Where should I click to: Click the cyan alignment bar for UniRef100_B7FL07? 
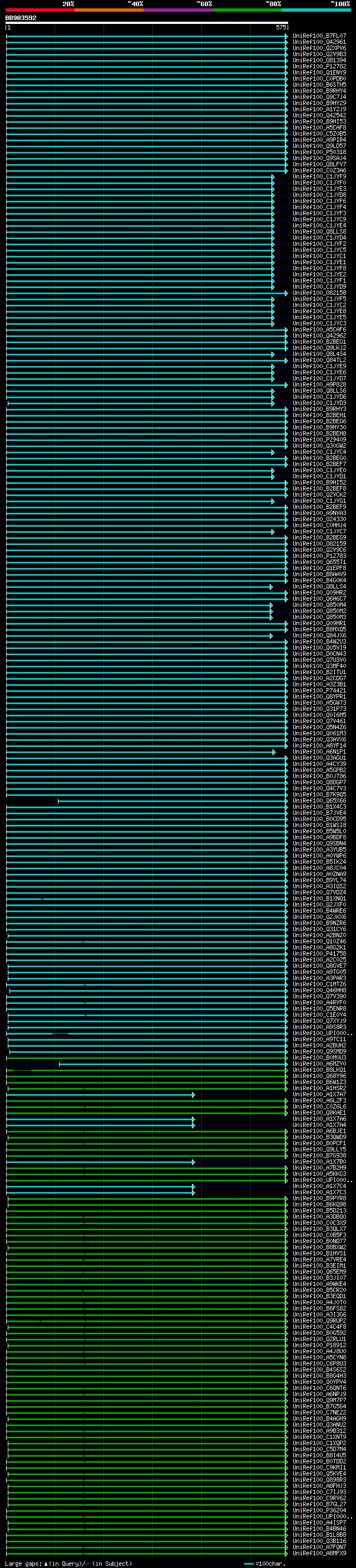(147, 36)
